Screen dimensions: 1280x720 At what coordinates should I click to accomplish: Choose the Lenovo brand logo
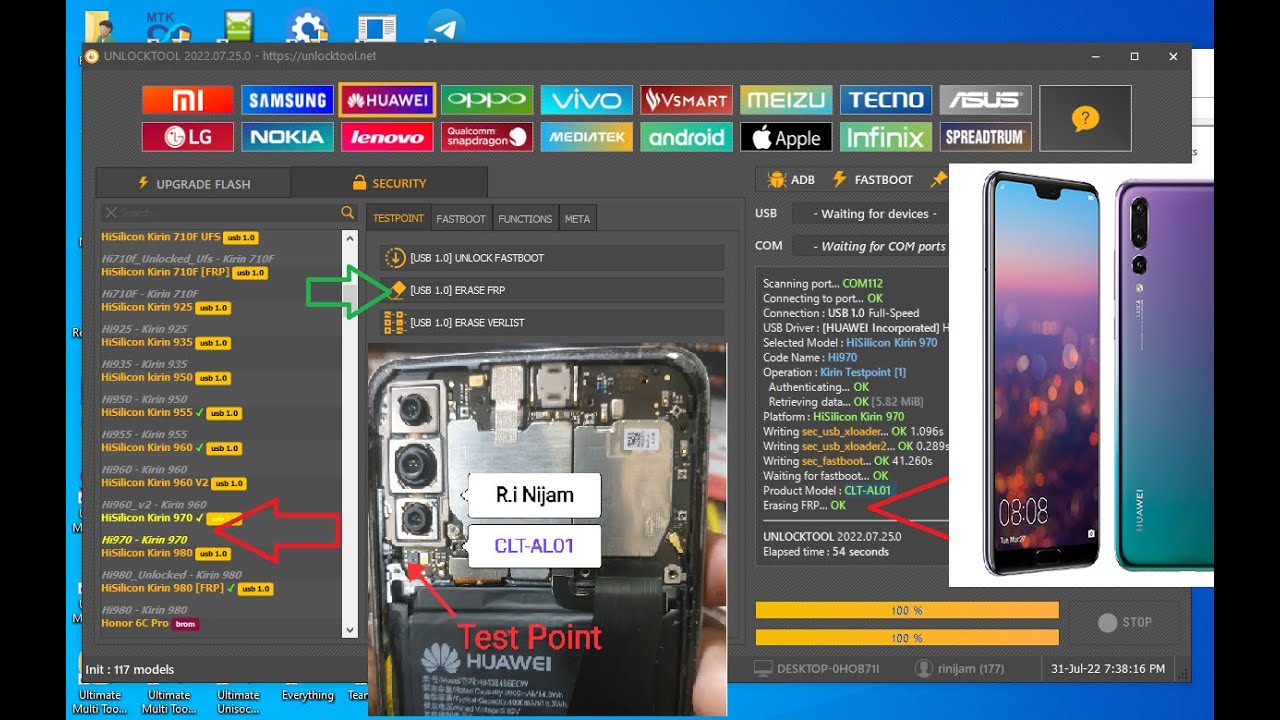point(387,137)
